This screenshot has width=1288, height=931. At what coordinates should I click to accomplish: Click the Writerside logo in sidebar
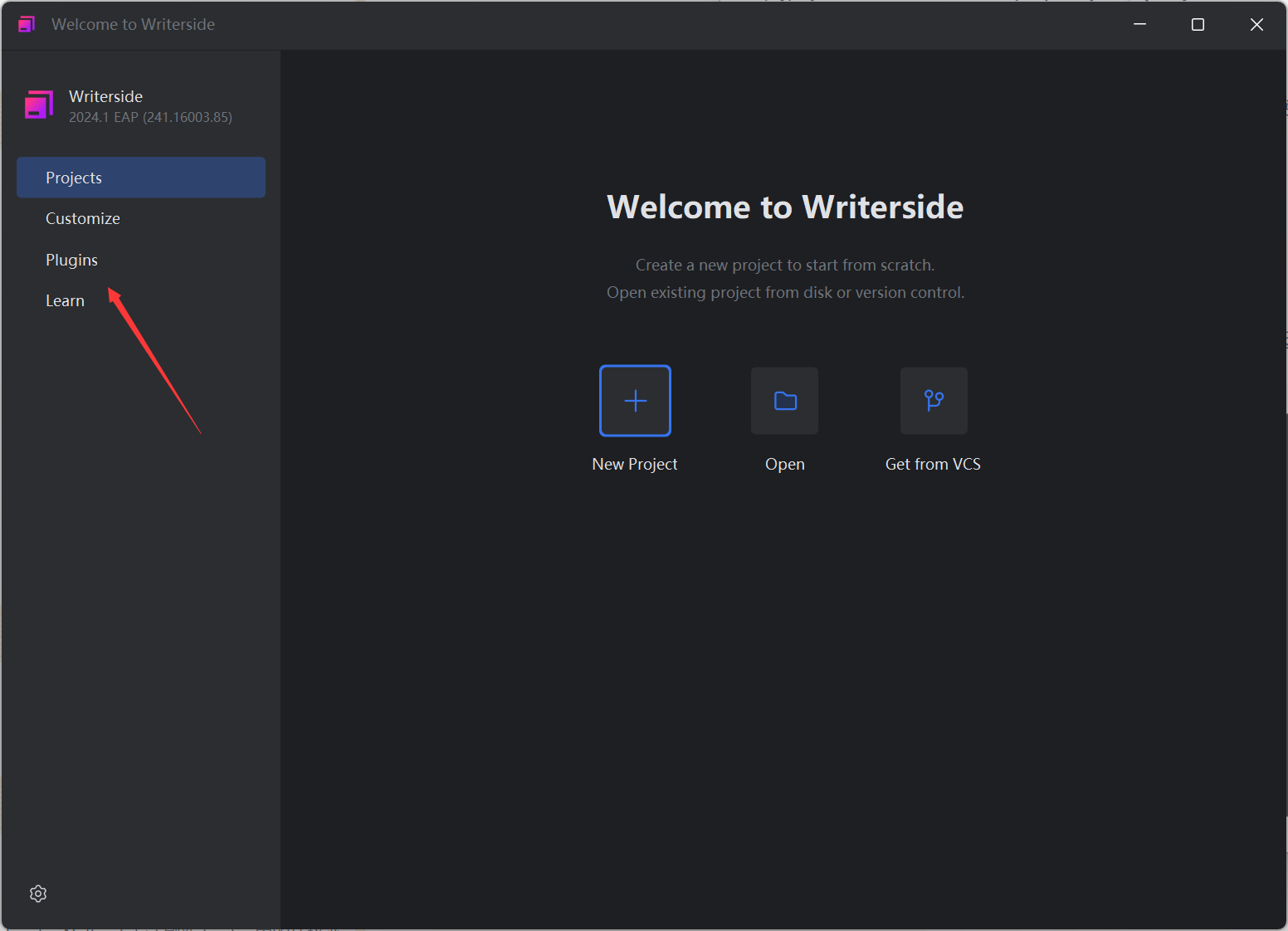[39, 105]
